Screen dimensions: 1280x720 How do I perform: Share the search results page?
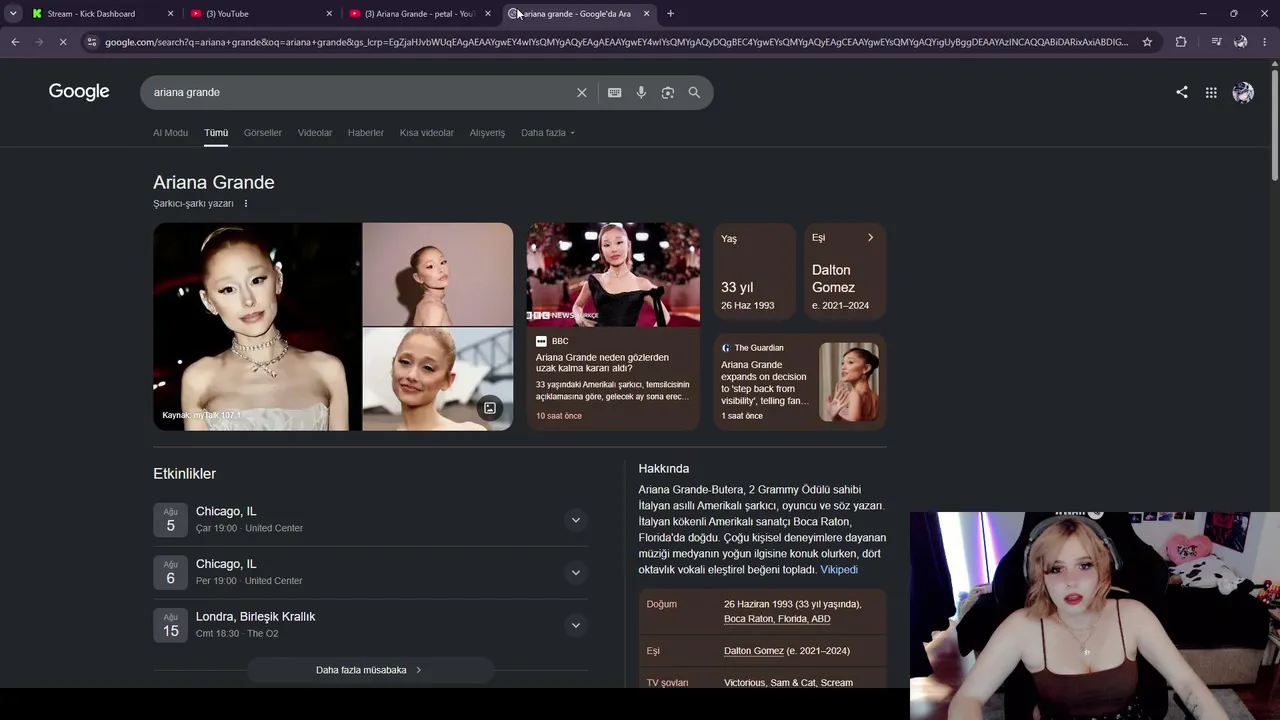click(x=1182, y=92)
